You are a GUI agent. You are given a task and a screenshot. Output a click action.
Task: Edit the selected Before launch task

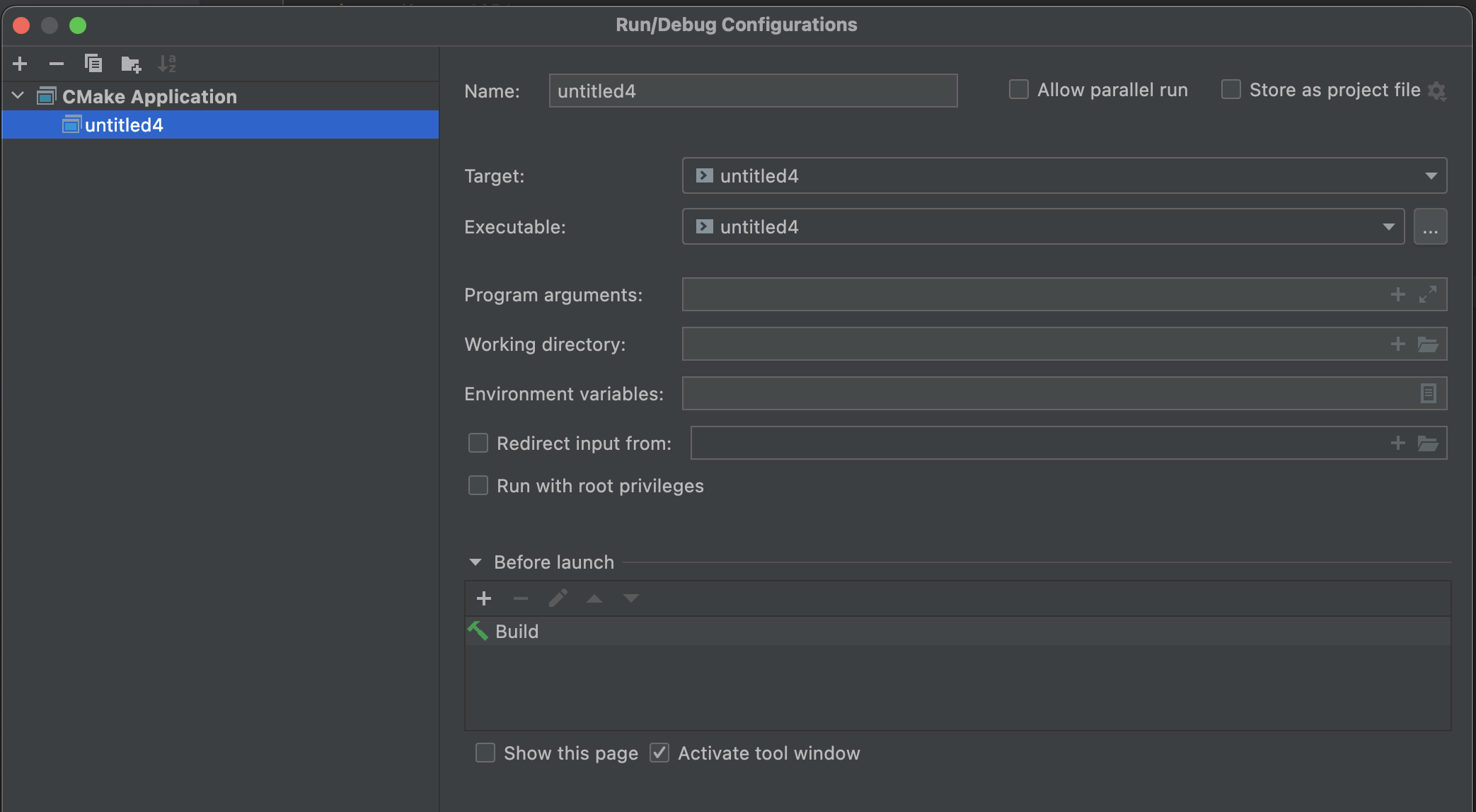558,598
